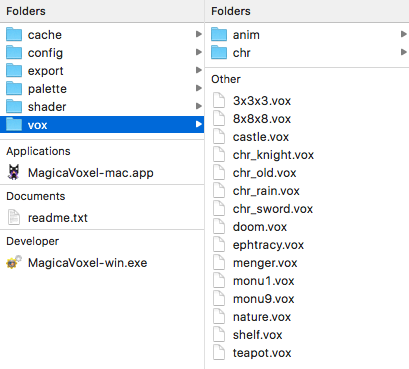Select the shader folder name
The height and width of the screenshot is (369, 409).
click(x=47, y=107)
